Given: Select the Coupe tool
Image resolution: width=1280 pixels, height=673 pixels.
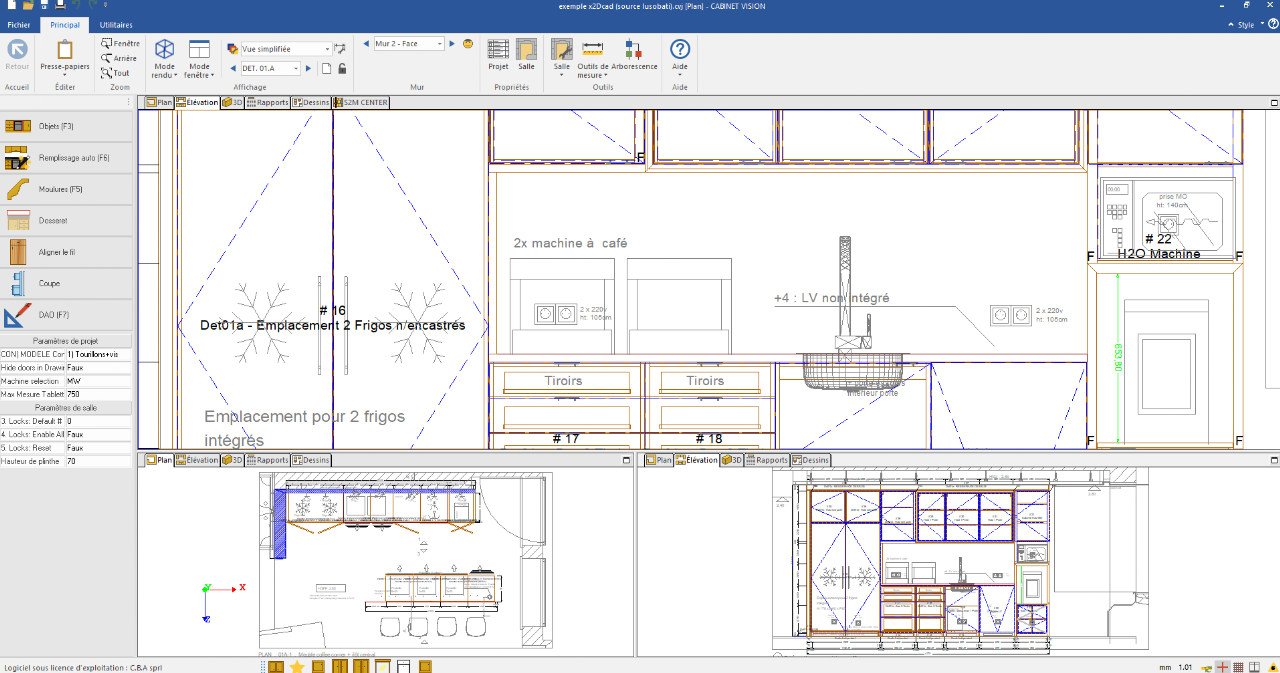Looking at the screenshot, I should tap(66, 283).
